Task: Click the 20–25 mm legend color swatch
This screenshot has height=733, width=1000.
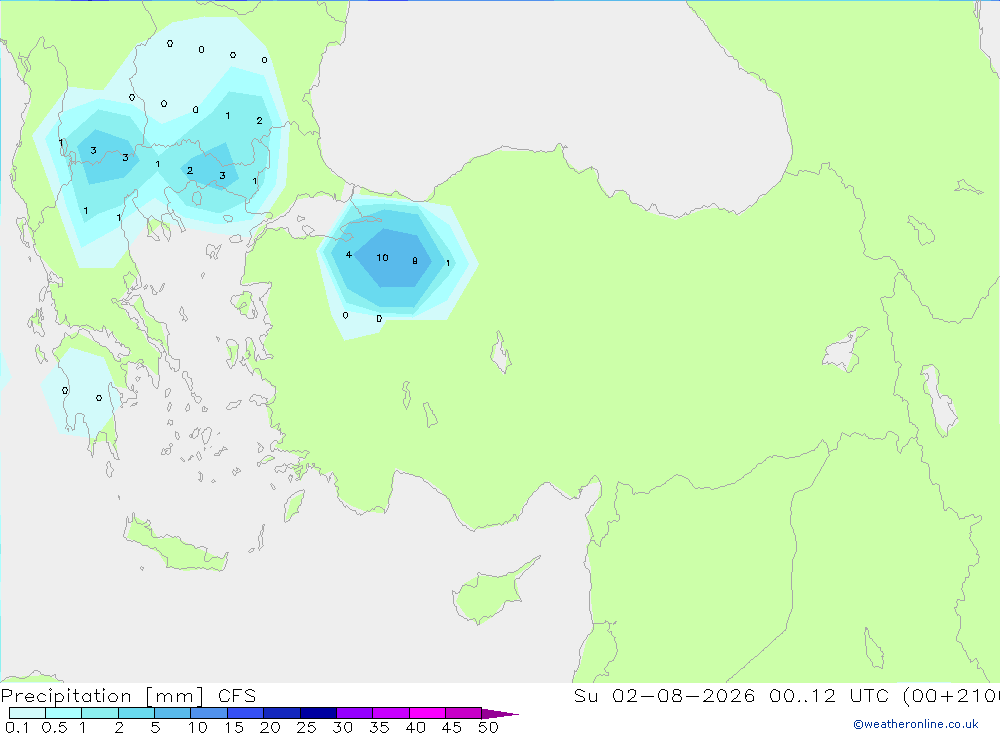Action: [x=282, y=713]
